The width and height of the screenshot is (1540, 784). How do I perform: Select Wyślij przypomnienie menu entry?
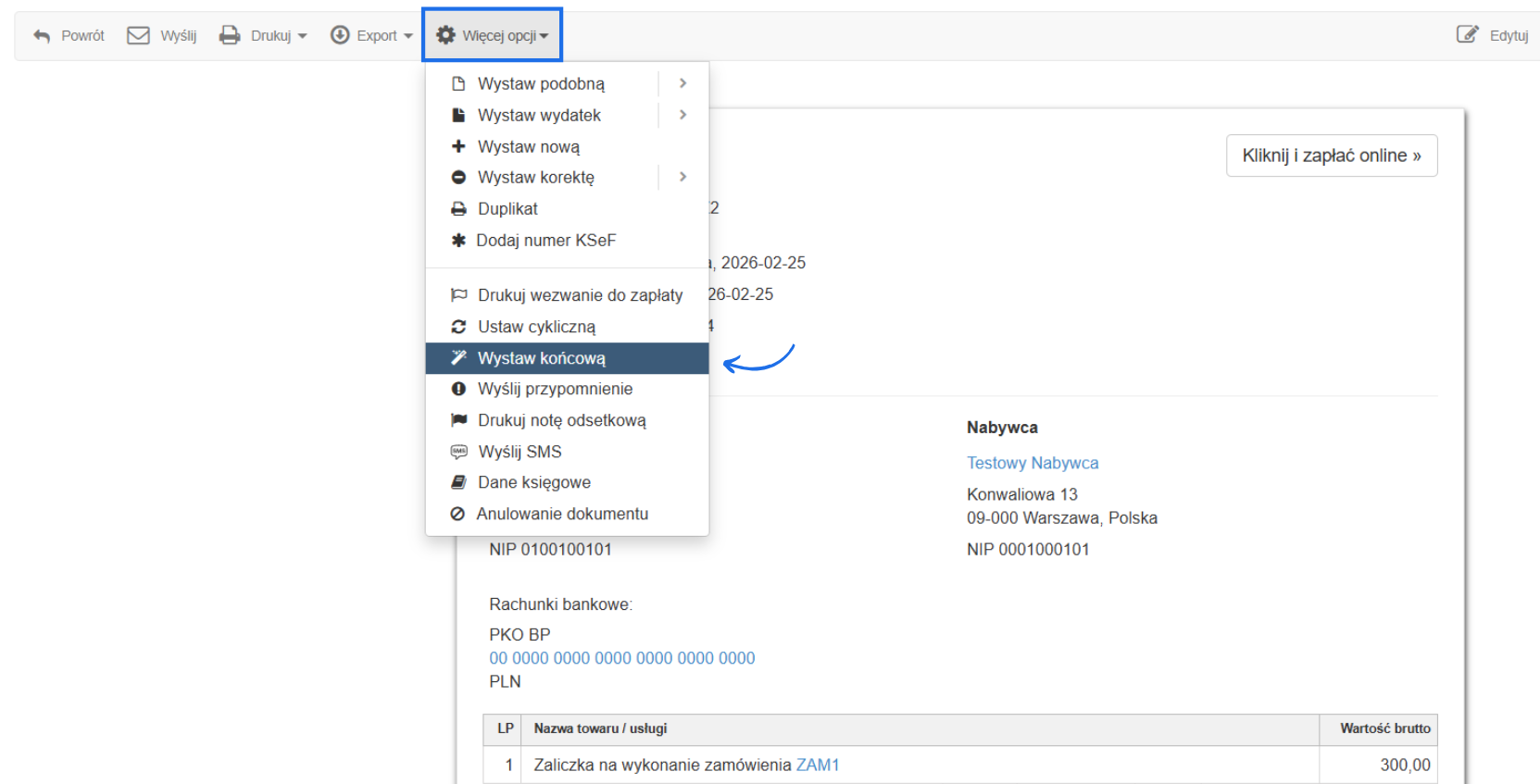coord(555,389)
